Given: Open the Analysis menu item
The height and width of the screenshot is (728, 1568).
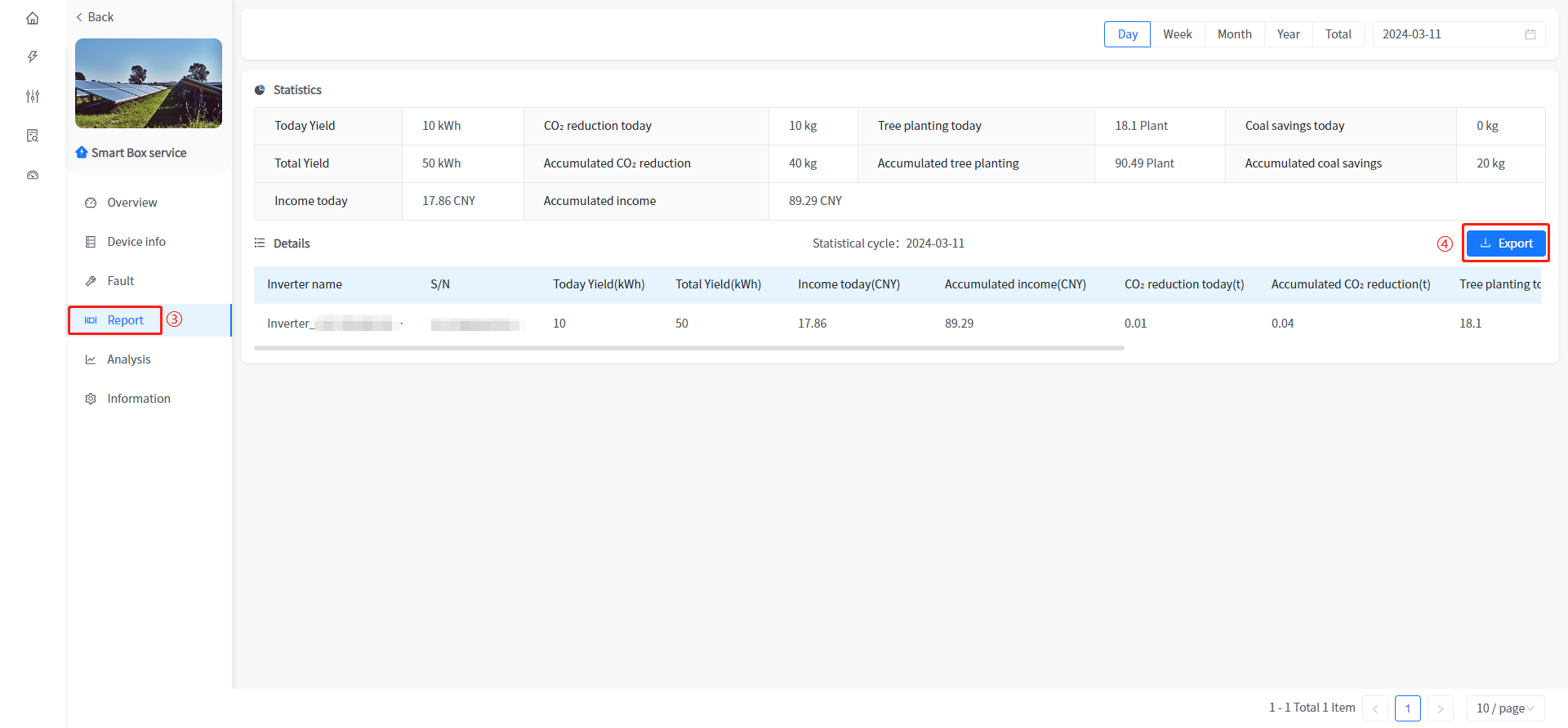Looking at the screenshot, I should (x=128, y=360).
